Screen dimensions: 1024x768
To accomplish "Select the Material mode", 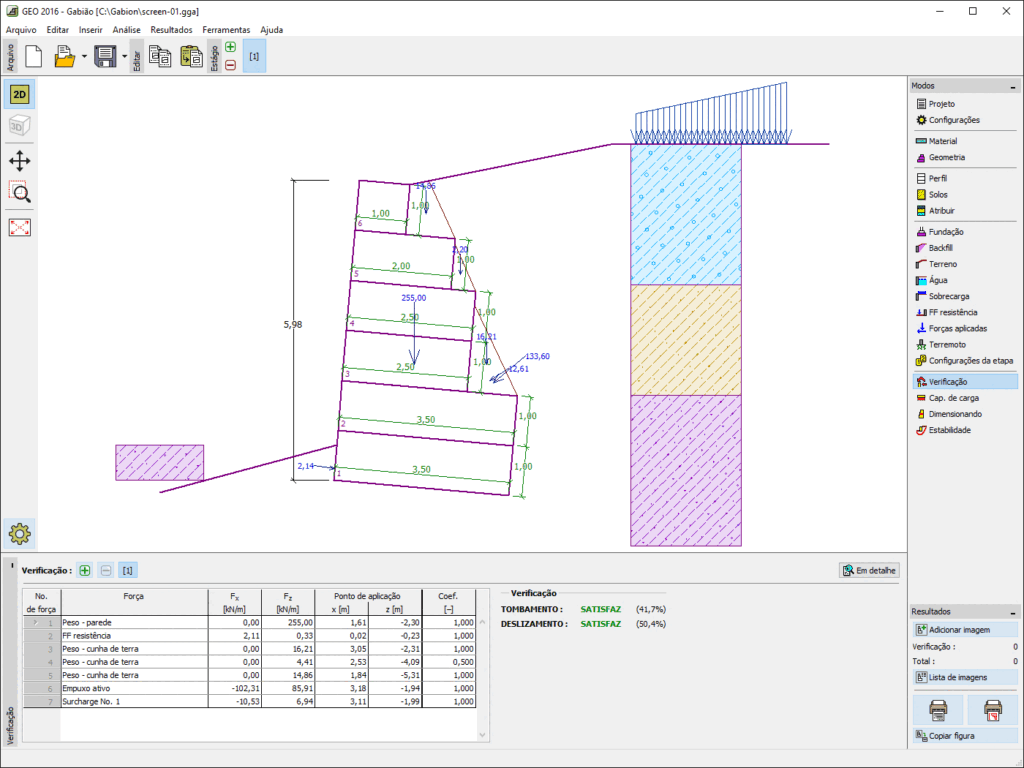I will pyautogui.click(x=965, y=141).
